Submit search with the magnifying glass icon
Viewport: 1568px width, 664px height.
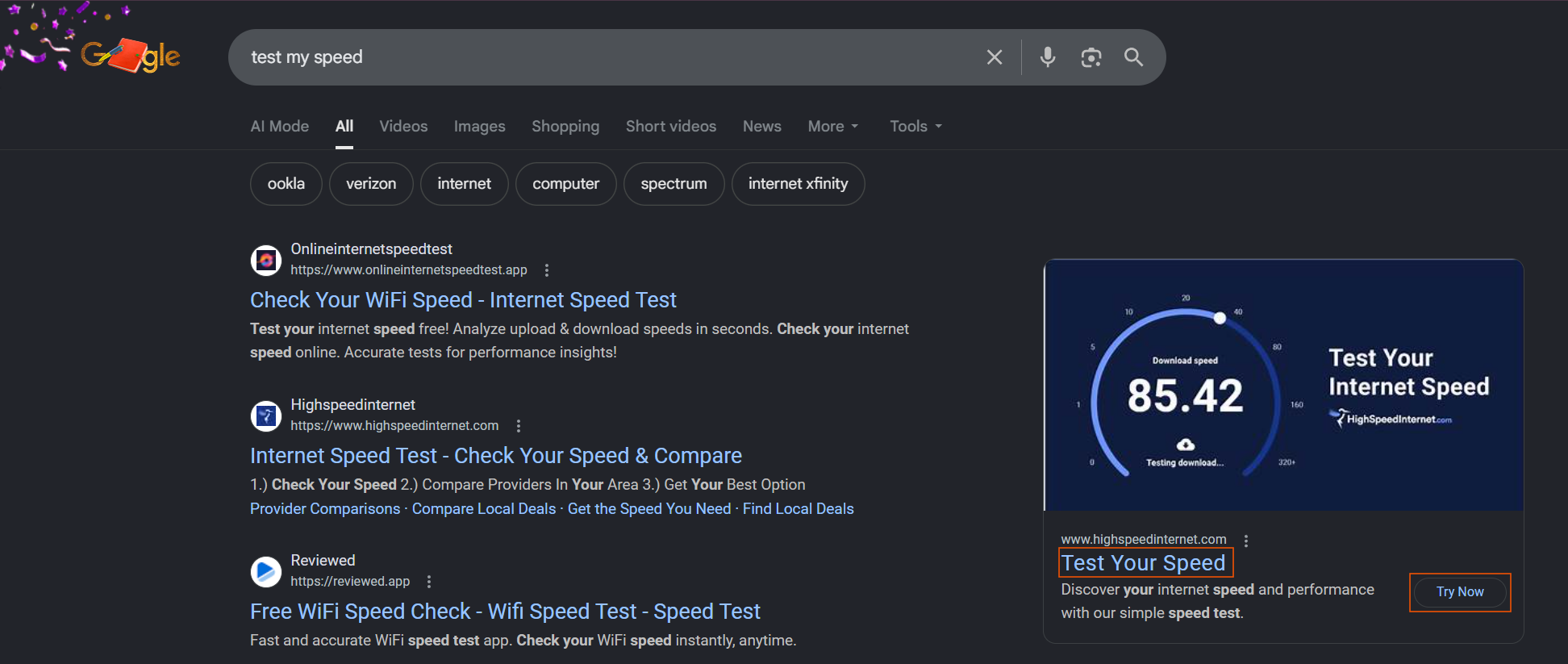click(1134, 57)
